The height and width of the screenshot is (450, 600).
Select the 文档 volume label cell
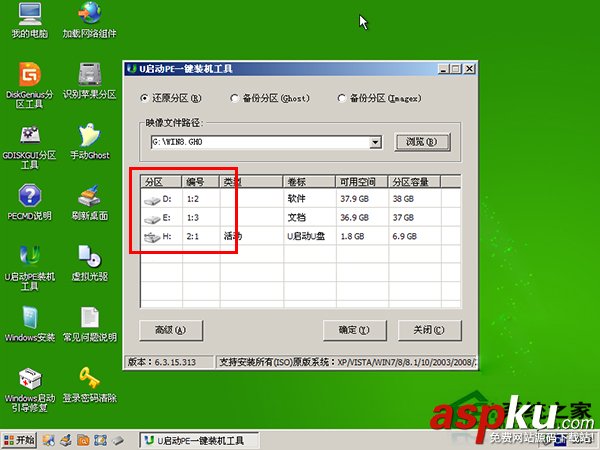point(296,217)
